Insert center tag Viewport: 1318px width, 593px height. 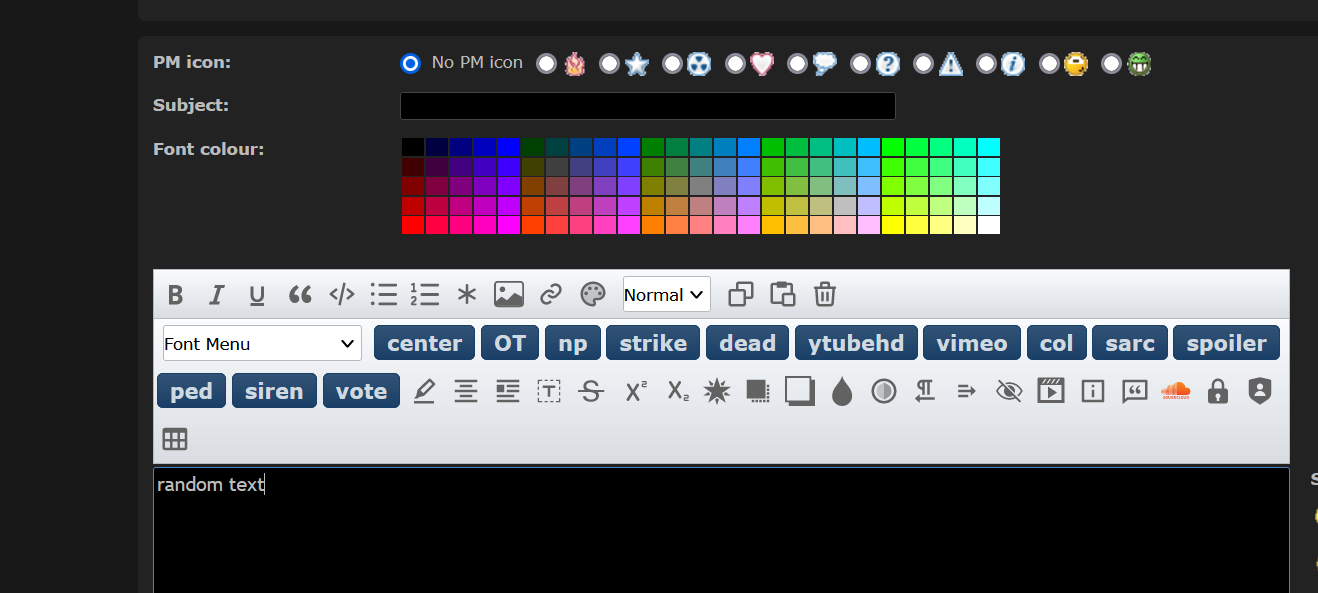[425, 343]
